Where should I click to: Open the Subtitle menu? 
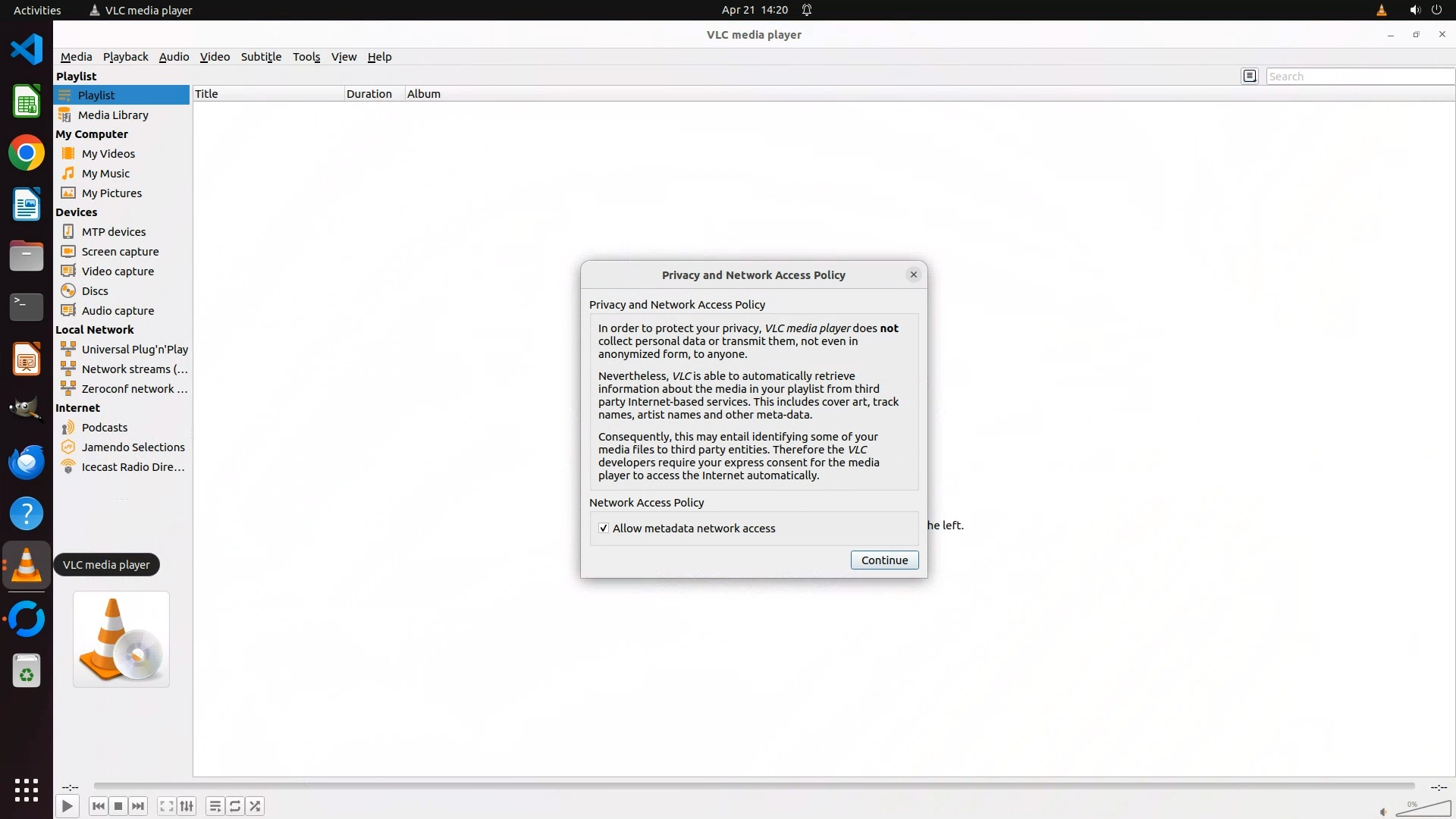pos(261,57)
